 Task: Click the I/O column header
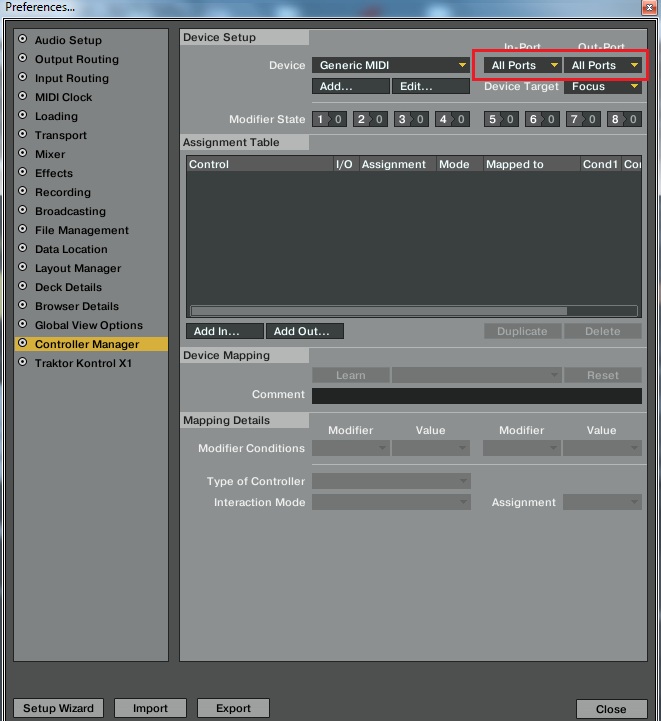coord(346,164)
